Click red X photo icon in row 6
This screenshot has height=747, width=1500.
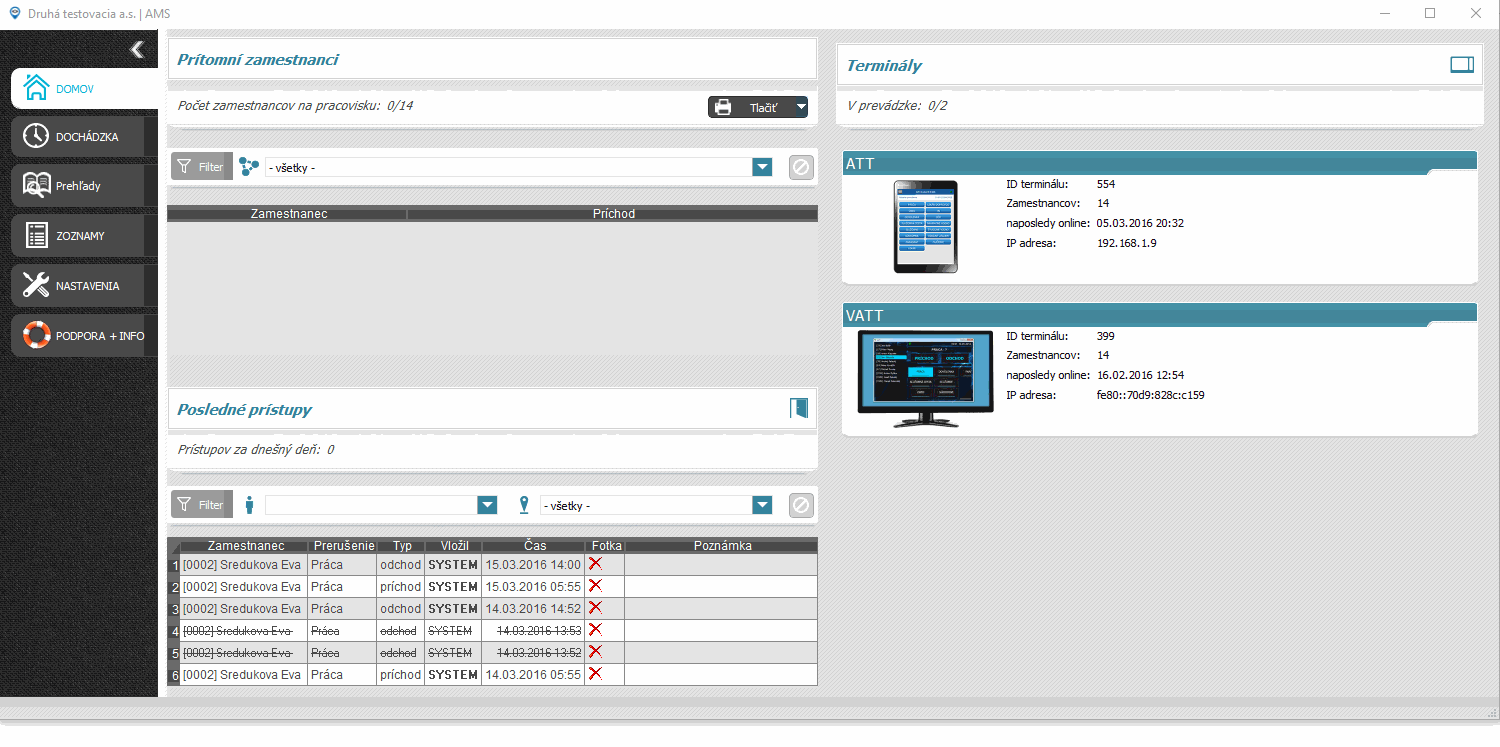tap(595, 674)
